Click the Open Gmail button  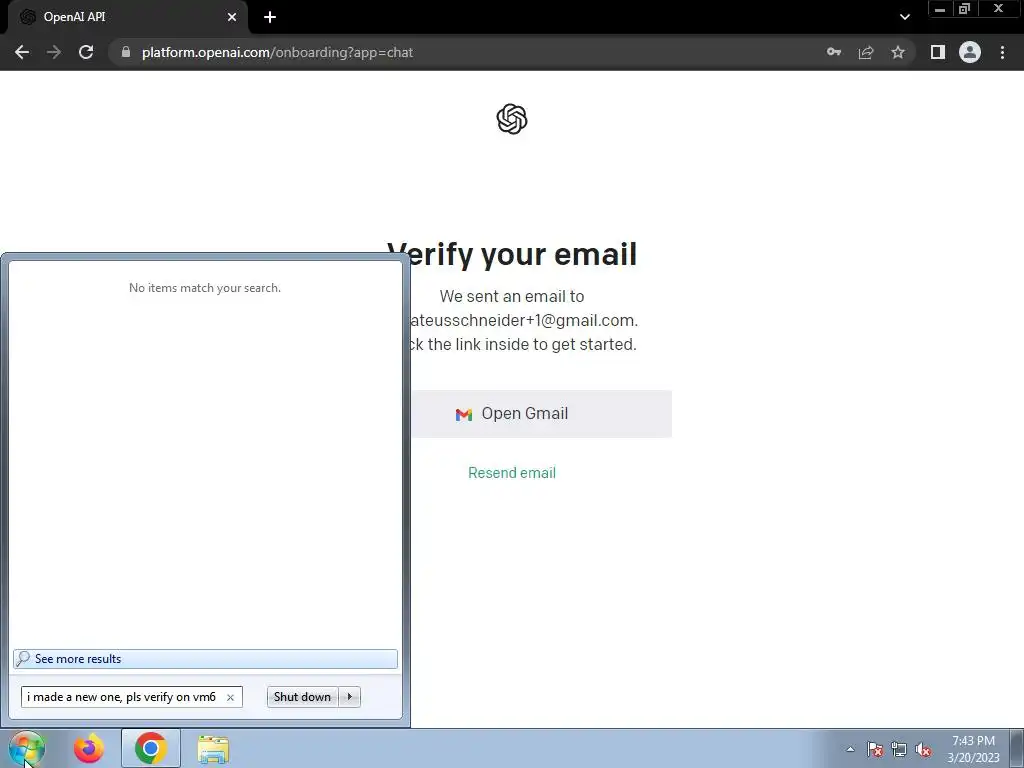[x=541, y=414]
